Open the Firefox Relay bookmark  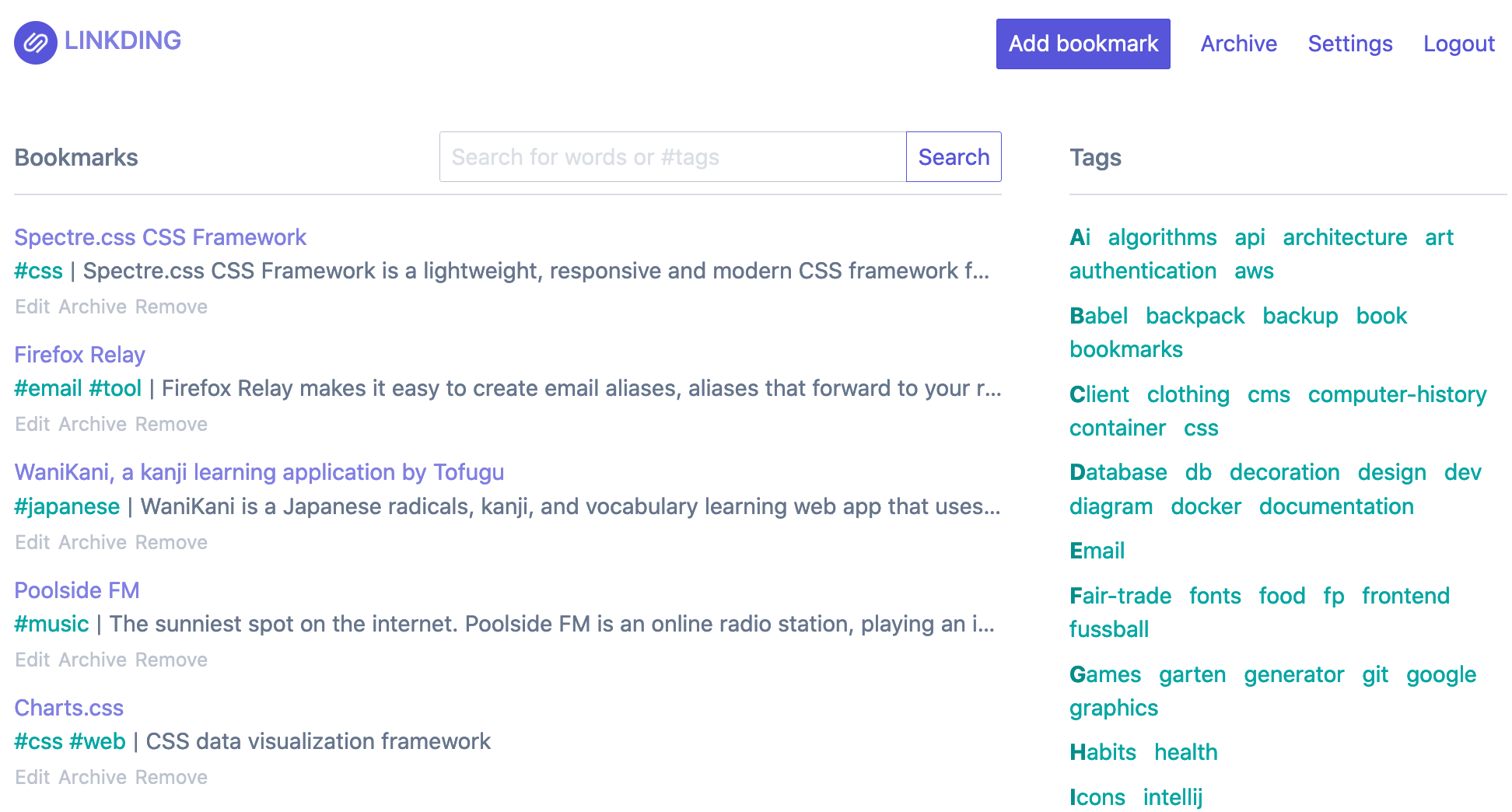tap(79, 355)
